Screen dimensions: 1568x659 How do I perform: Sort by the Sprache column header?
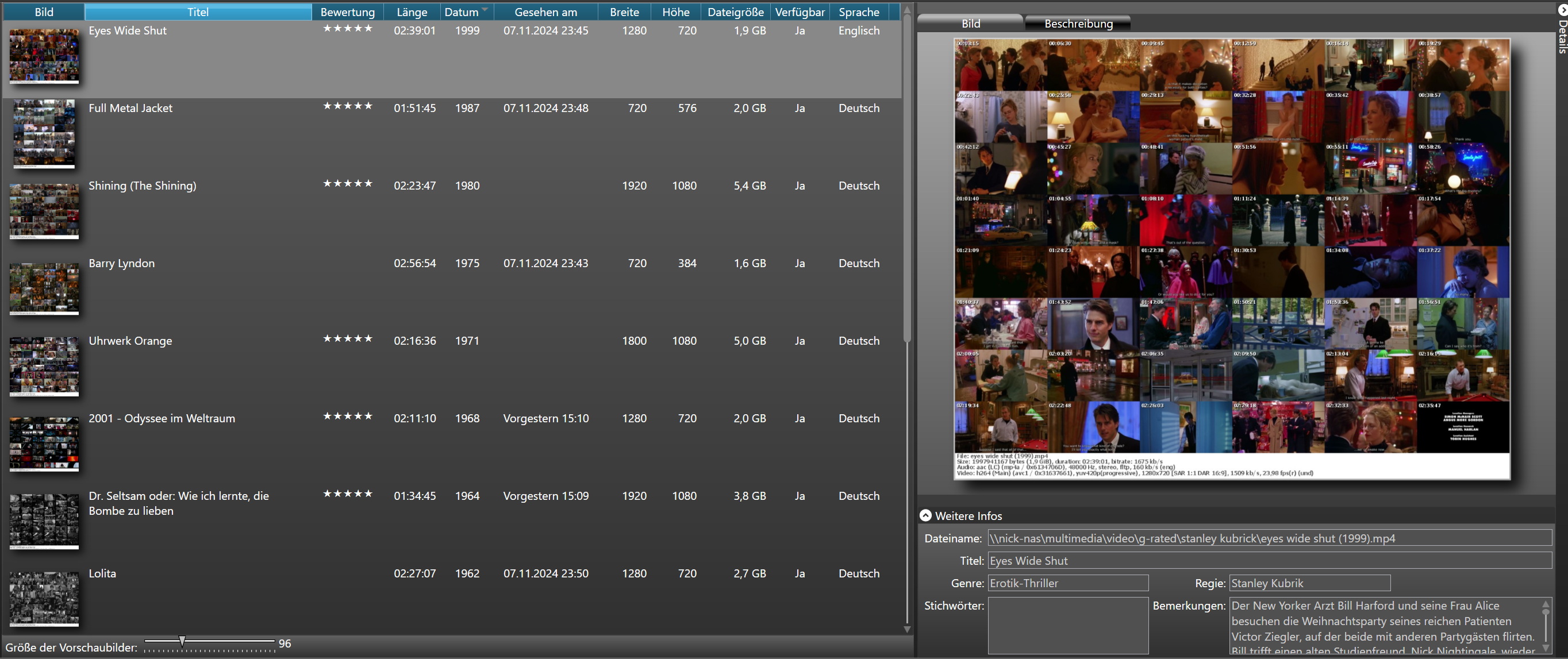pos(858,11)
